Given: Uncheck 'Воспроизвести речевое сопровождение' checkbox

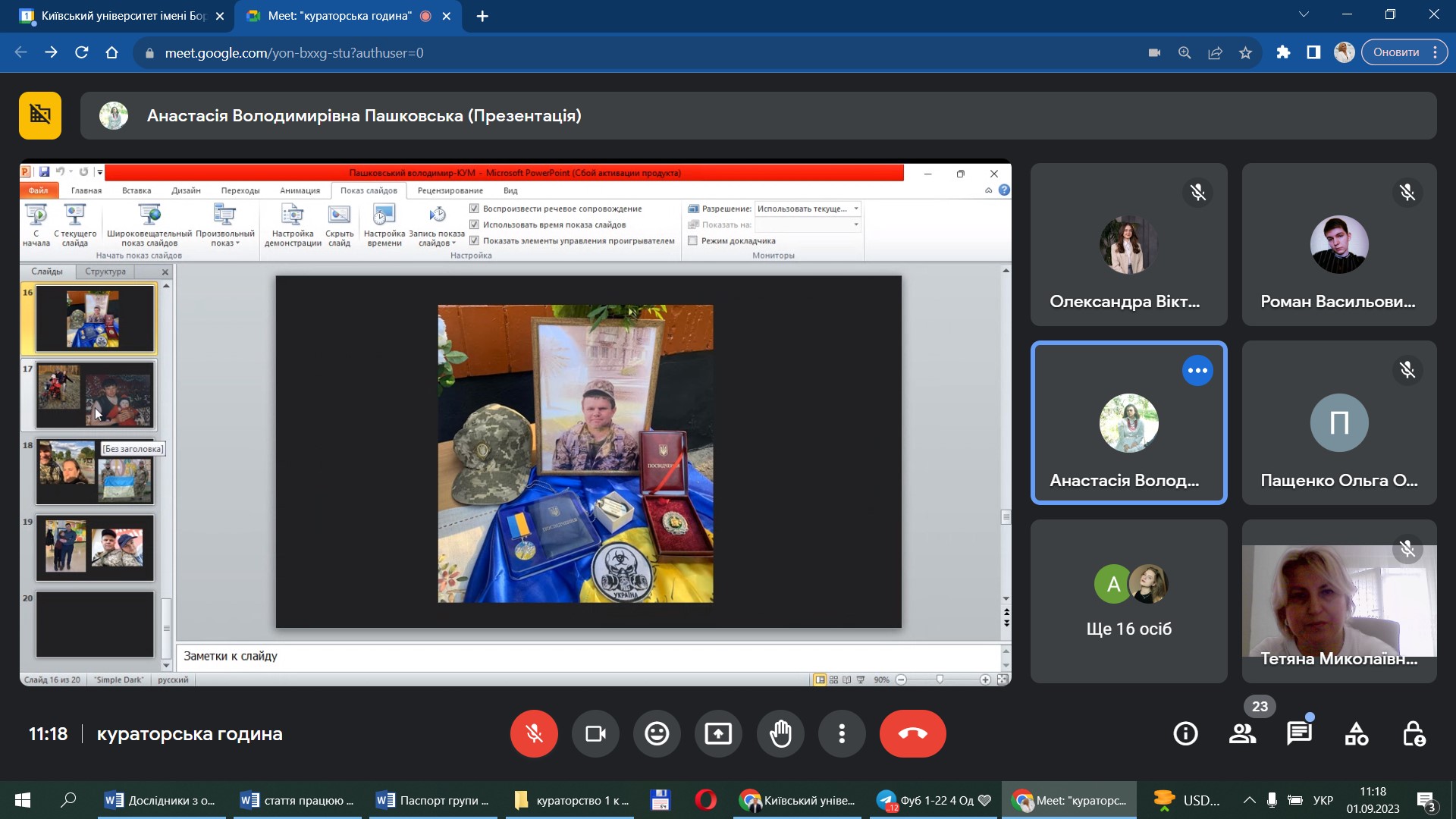Looking at the screenshot, I should 474,209.
